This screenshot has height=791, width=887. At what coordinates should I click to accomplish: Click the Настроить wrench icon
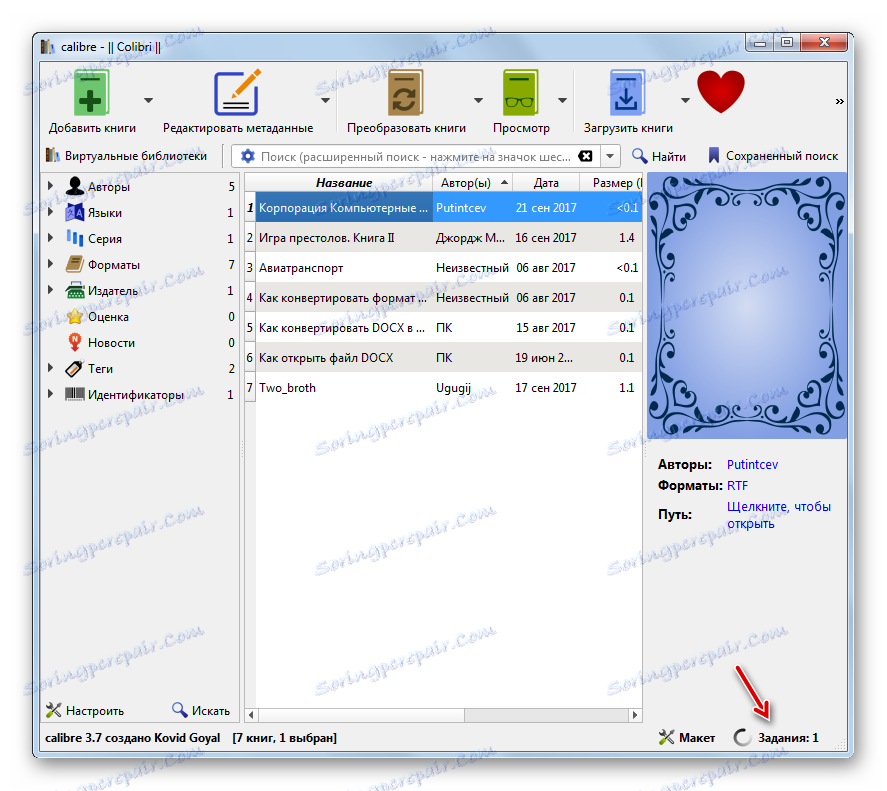point(53,710)
